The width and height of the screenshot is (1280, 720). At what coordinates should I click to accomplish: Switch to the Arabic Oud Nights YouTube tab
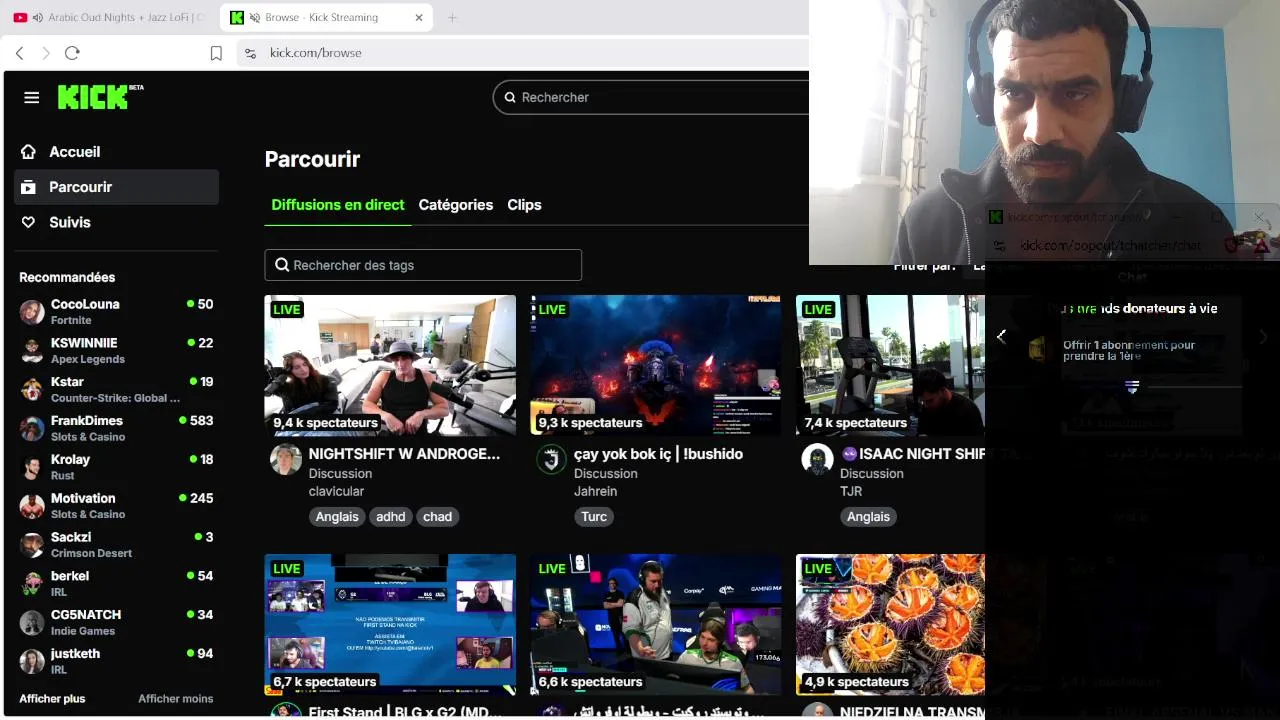coord(110,17)
